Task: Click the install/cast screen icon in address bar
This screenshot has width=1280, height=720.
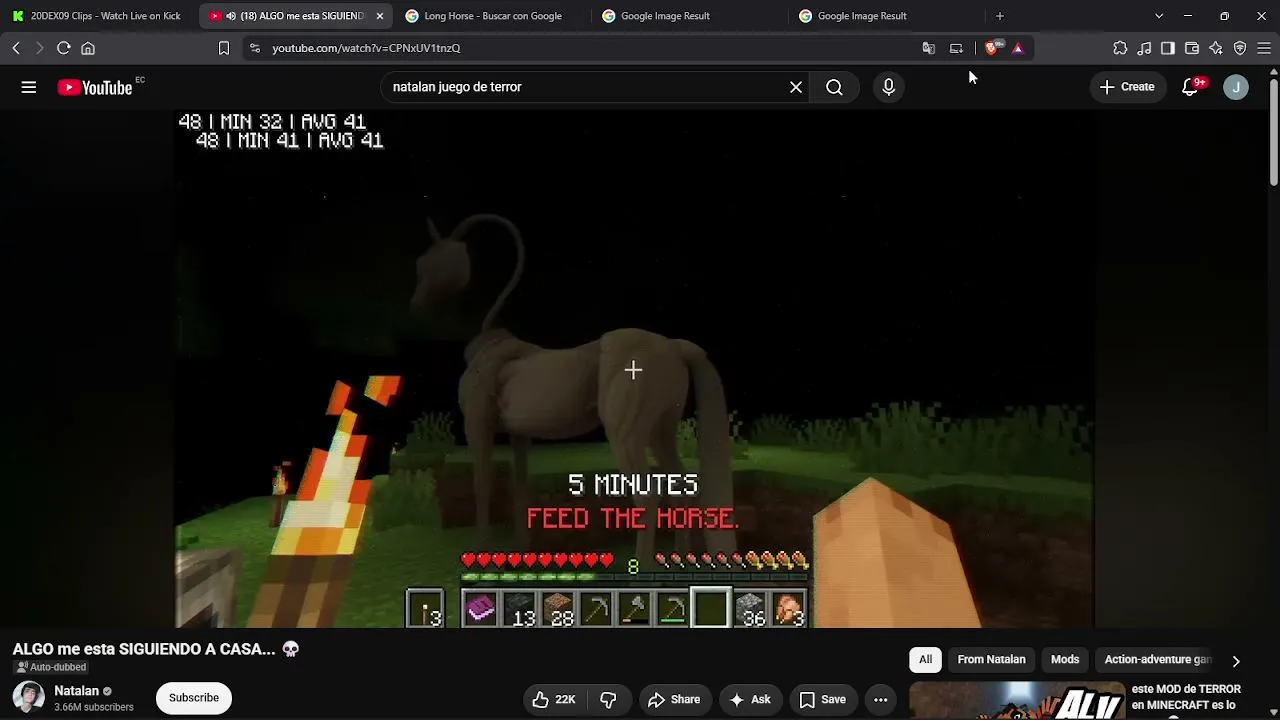Action: [x=956, y=48]
